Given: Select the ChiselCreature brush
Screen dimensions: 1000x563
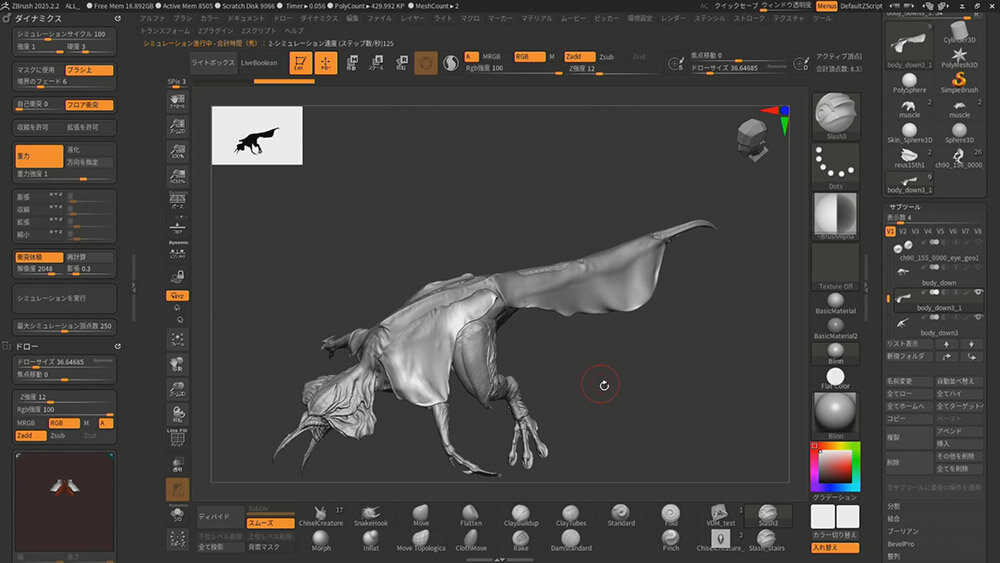Looking at the screenshot, I should 321,516.
